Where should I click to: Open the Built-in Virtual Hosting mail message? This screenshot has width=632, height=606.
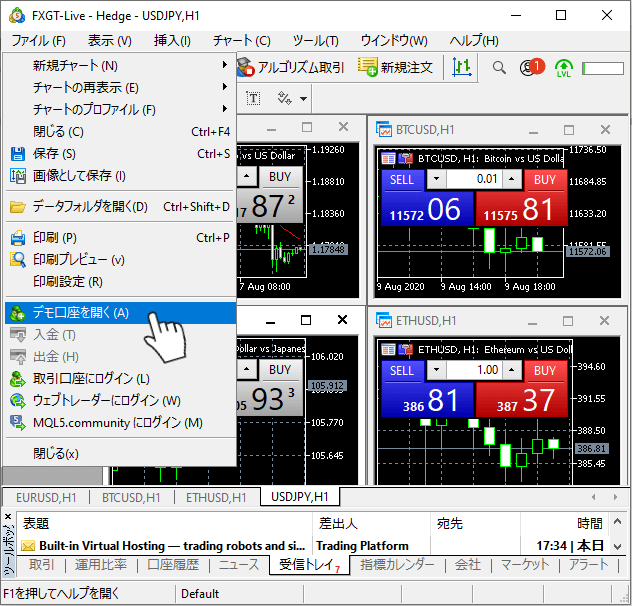312,546
